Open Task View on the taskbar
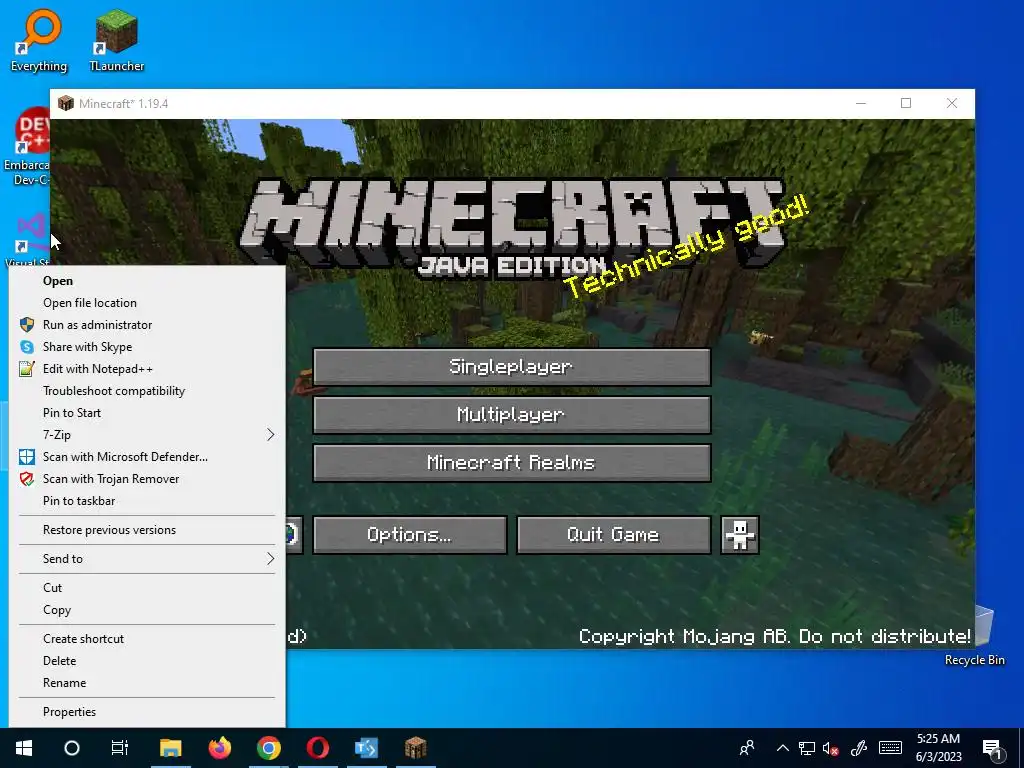The width and height of the screenshot is (1024, 768). click(x=120, y=748)
